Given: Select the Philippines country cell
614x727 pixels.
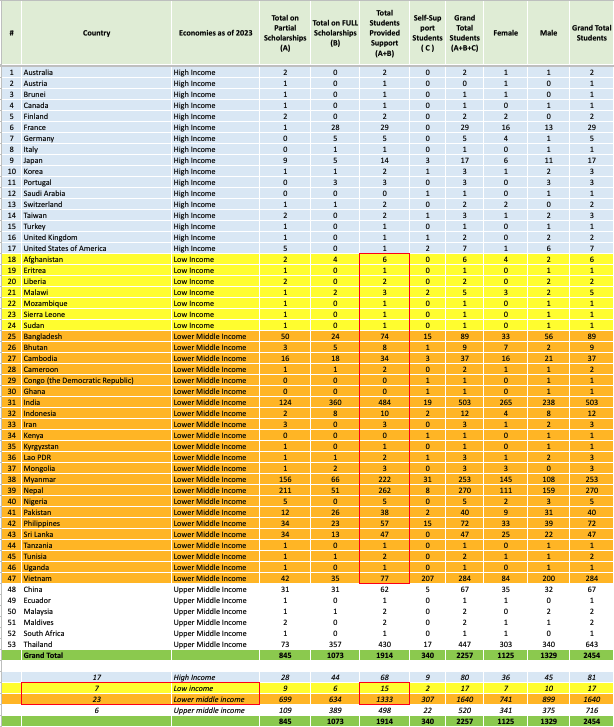Looking at the screenshot, I should [96, 523].
